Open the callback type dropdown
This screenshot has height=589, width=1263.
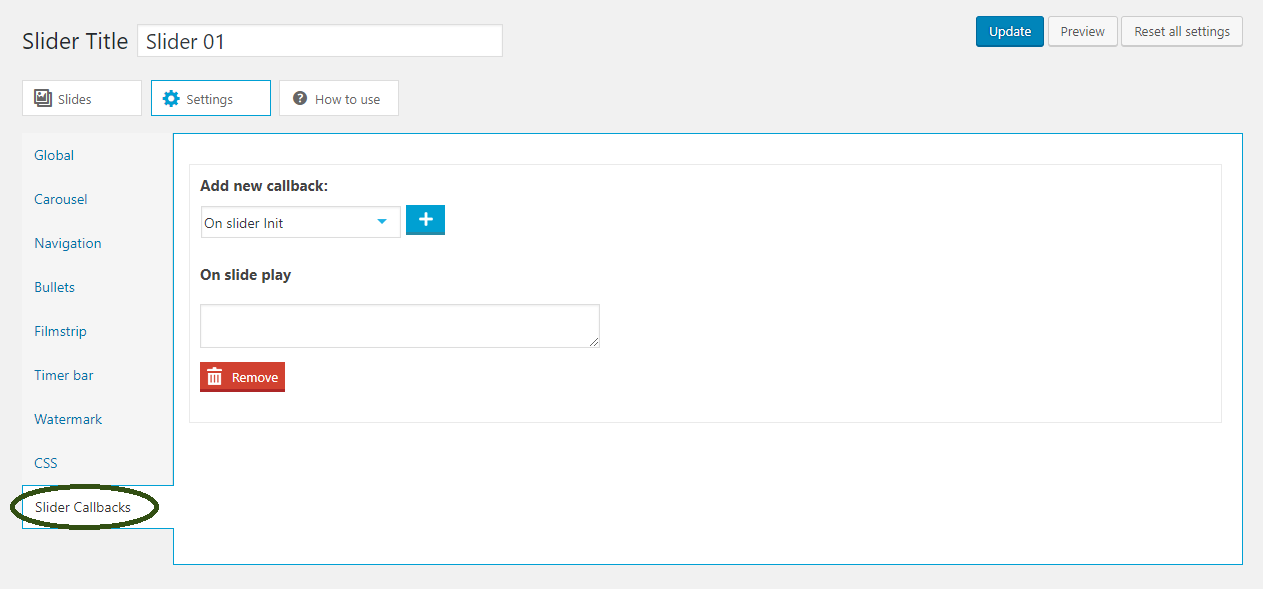(300, 222)
